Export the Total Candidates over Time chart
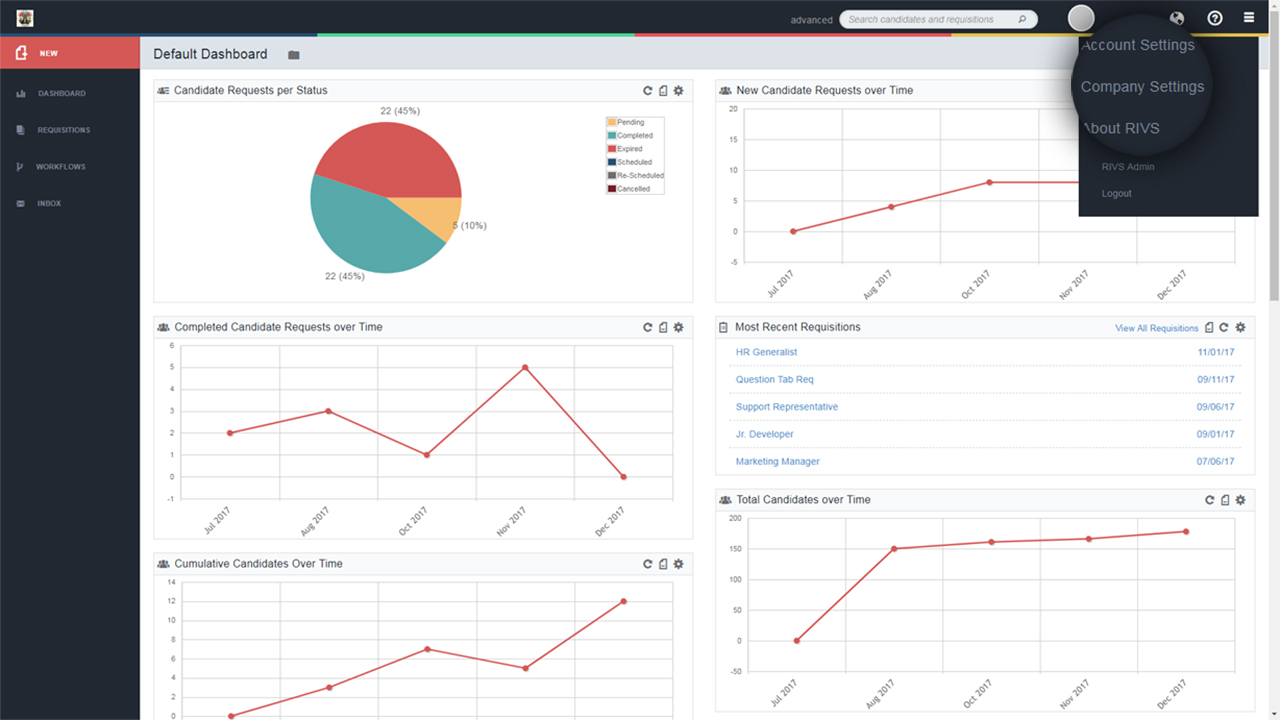This screenshot has height=720, width=1280. coord(1225,500)
